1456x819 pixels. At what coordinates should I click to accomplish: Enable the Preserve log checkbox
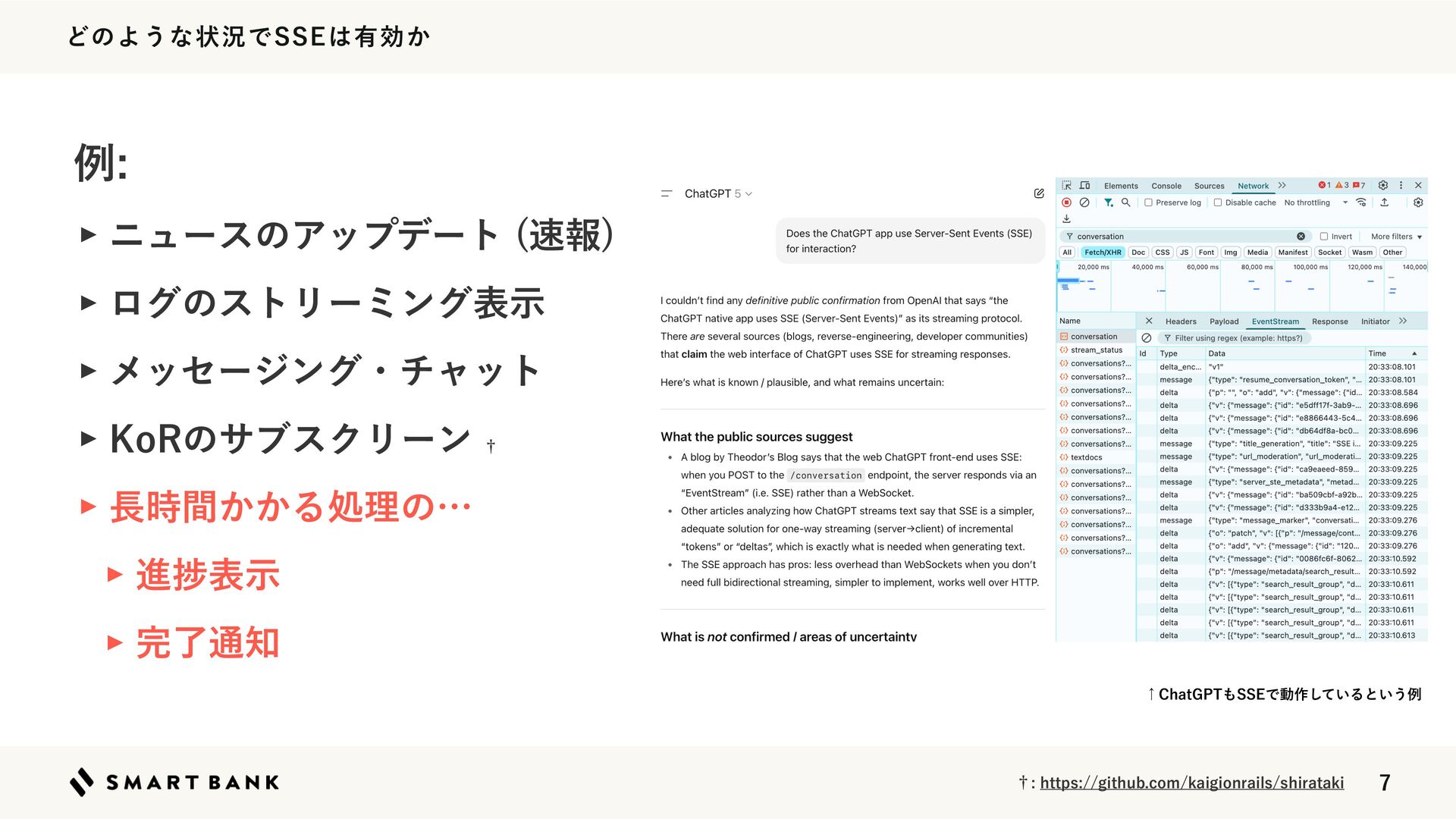(x=1148, y=202)
